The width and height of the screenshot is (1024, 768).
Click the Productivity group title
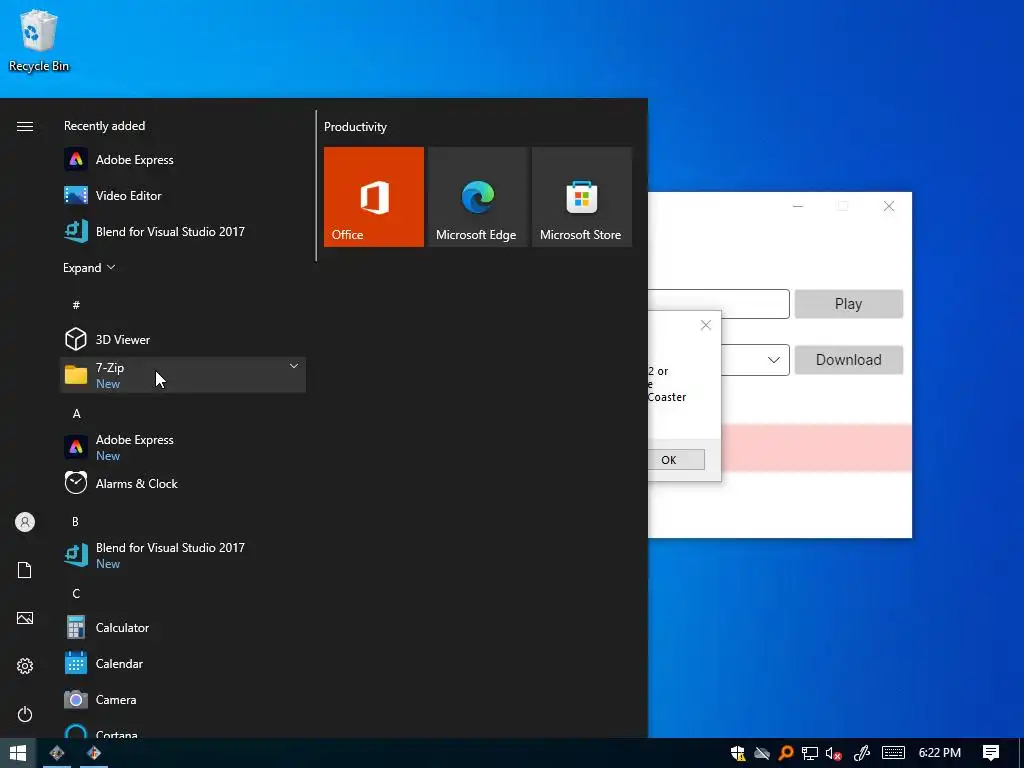coord(355,127)
